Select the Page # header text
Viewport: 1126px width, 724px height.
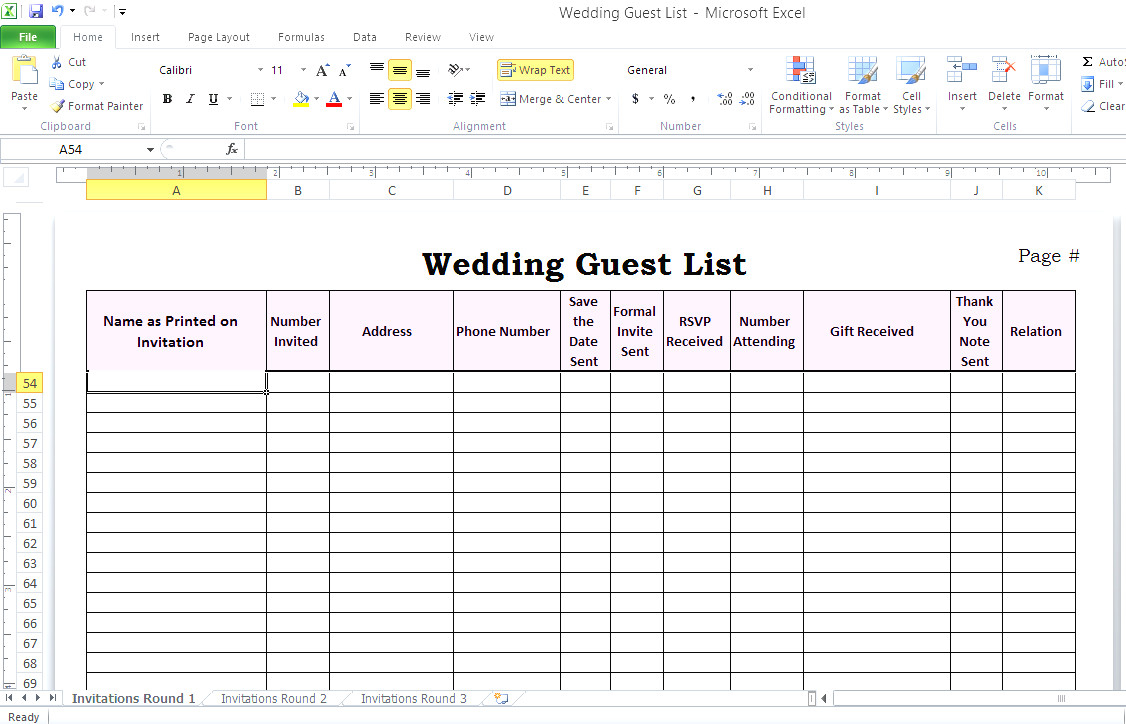(x=1048, y=256)
